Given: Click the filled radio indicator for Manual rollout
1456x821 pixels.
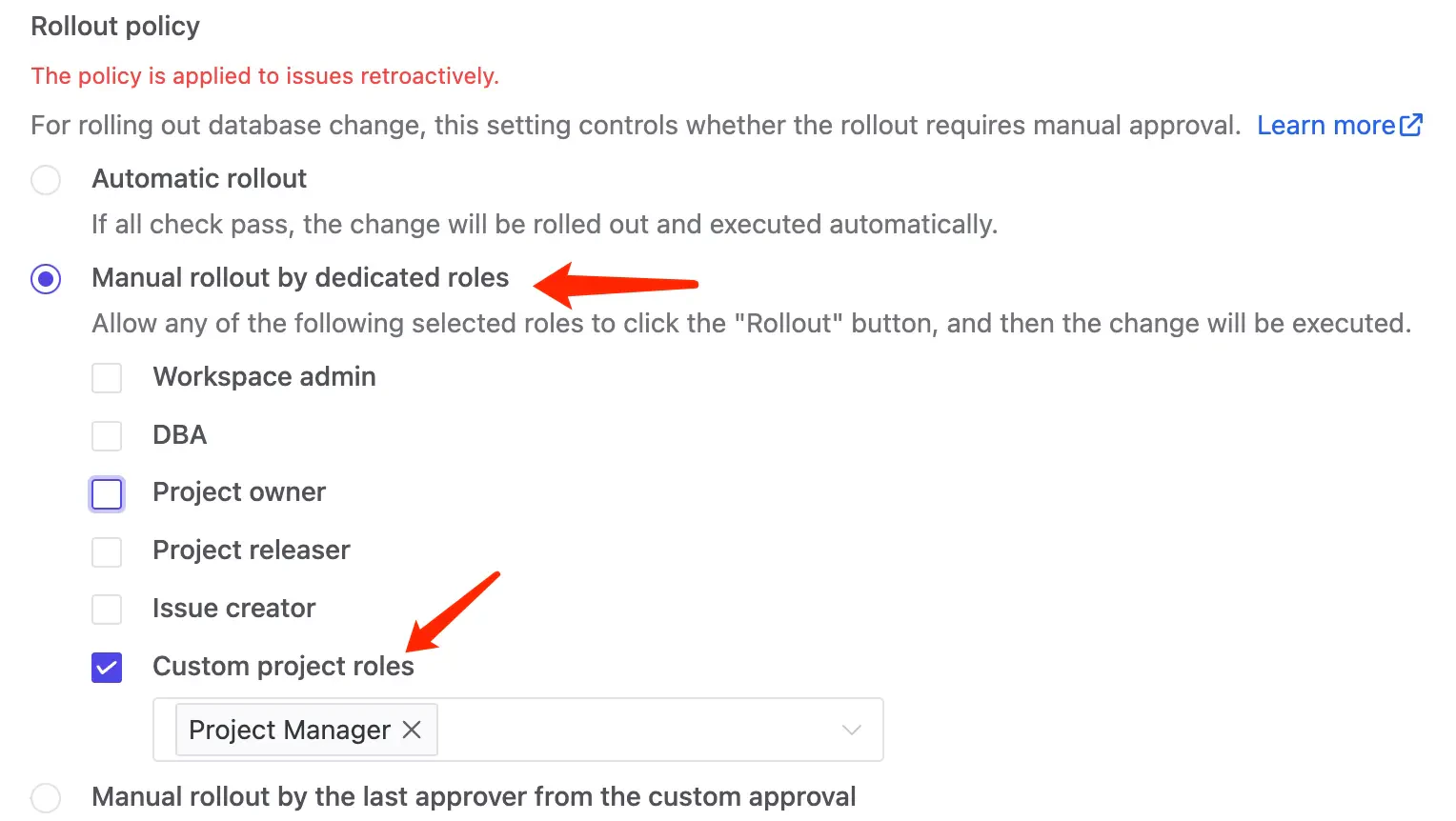Looking at the screenshot, I should click(x=46, y=278).
